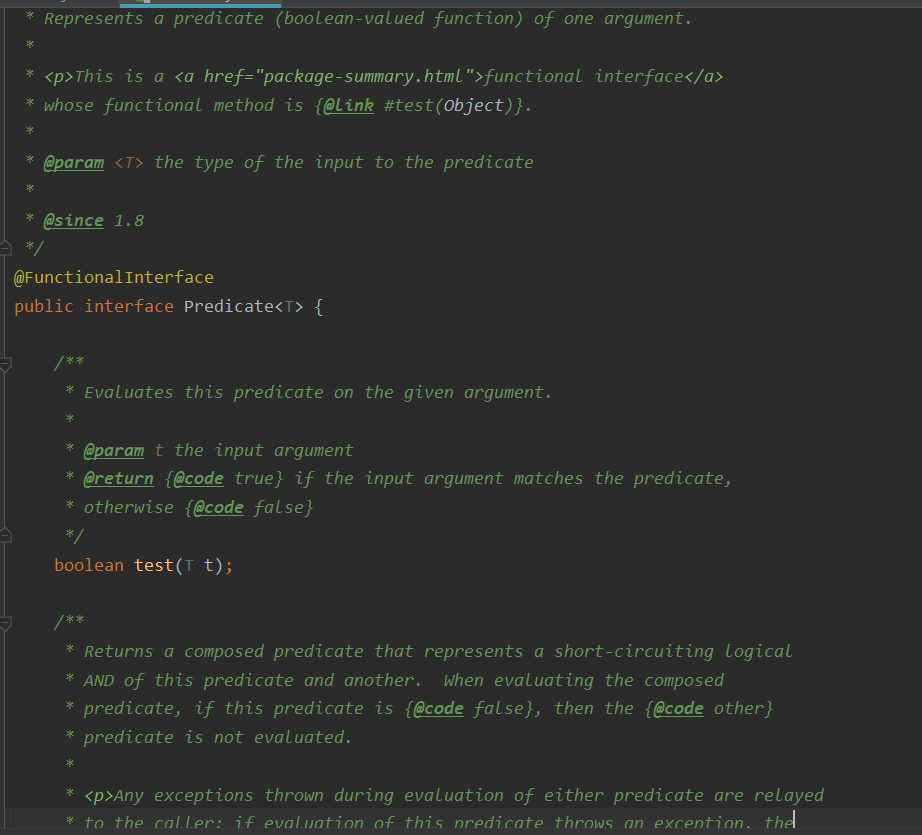Viewport: 922px width, 835px height.
Task: Collapse the class Javadoc ending before @FunctionalInterface
Action: coord(5,248)
